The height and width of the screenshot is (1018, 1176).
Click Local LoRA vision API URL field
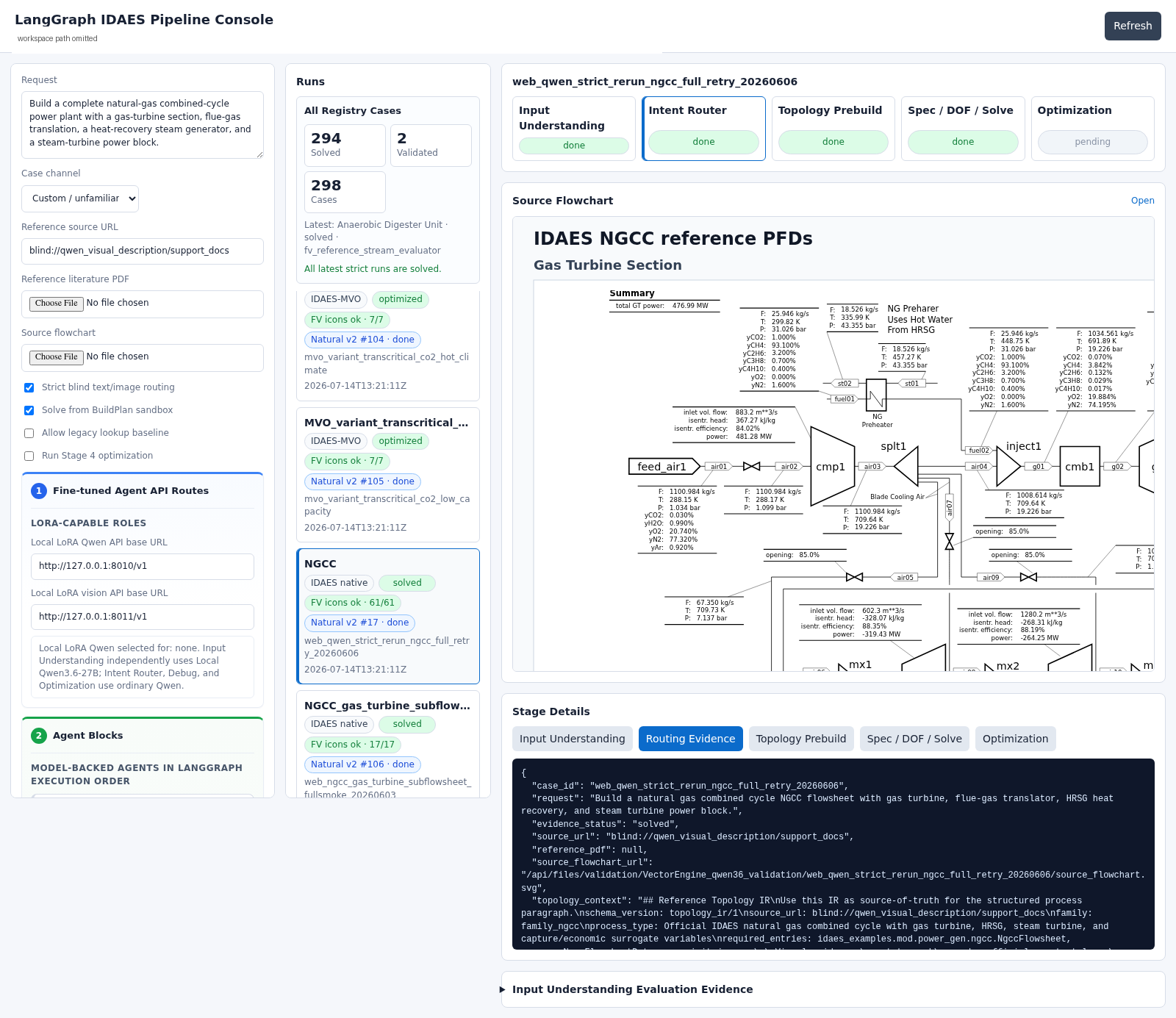coord(143,617)
